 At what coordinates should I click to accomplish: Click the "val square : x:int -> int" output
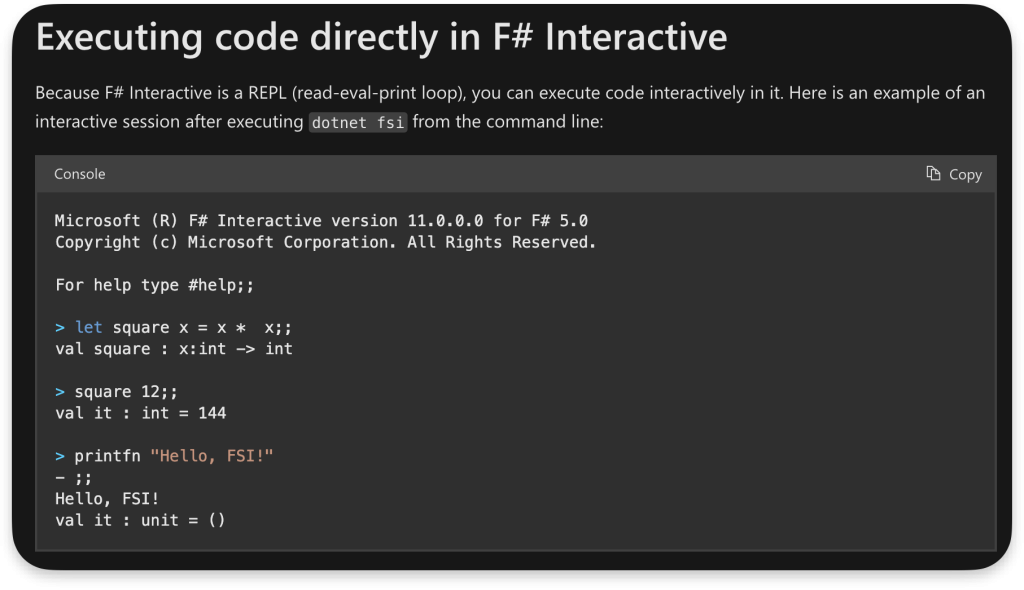[x=173, y=349]
